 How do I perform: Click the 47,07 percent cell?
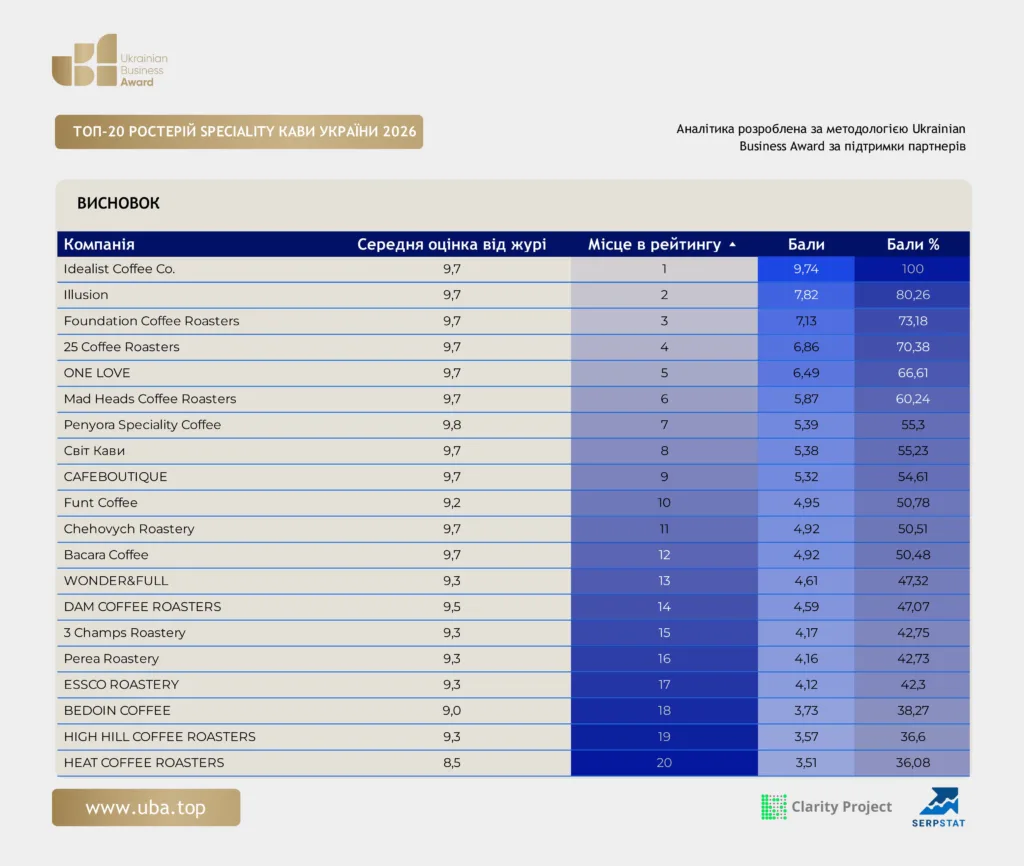(x=912, y=607)
